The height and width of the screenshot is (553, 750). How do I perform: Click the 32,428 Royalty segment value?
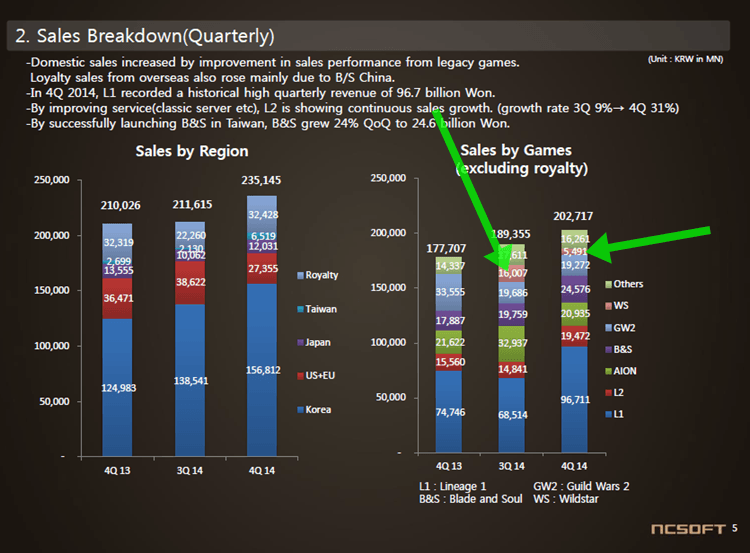click(x=263, y=215)
